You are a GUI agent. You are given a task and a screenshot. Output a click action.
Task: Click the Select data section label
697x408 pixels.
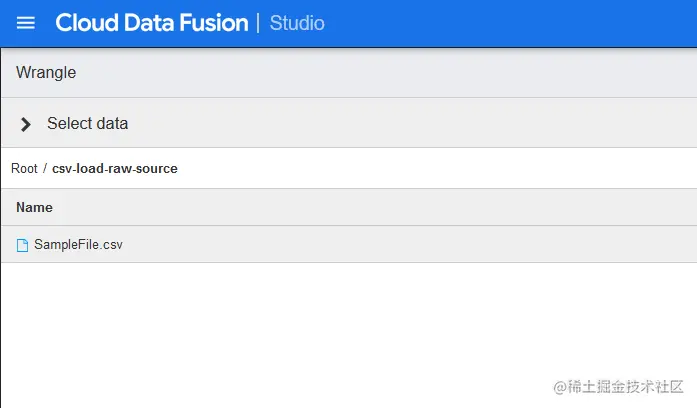click(x=88, y=124)
